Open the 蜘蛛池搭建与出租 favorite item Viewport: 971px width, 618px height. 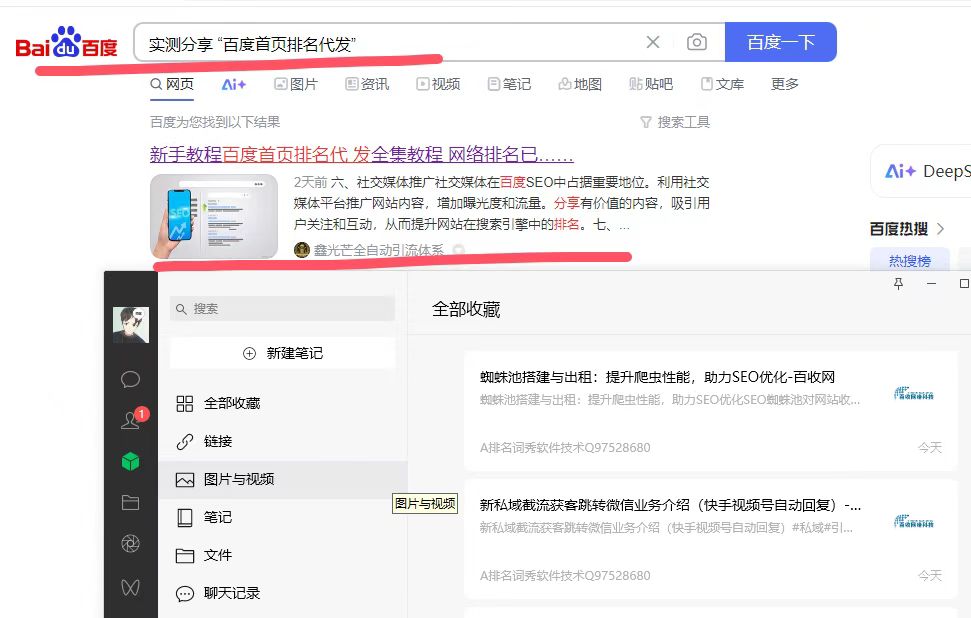click(710, 412)
